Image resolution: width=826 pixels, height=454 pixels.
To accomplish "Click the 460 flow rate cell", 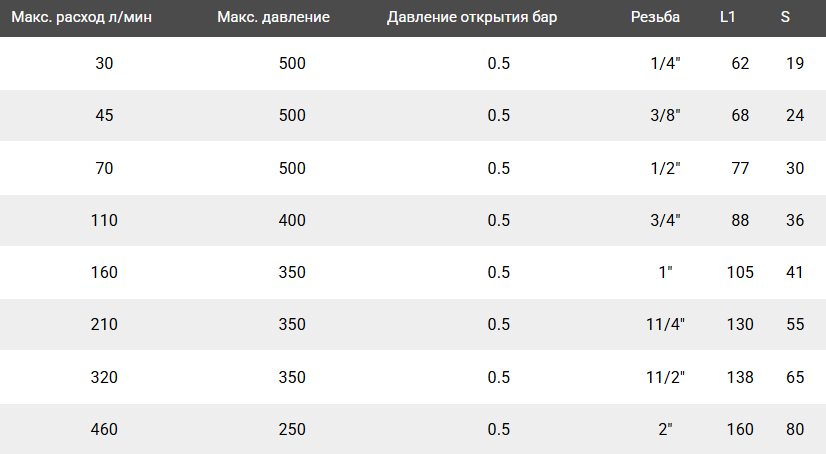I will [105, 430].
